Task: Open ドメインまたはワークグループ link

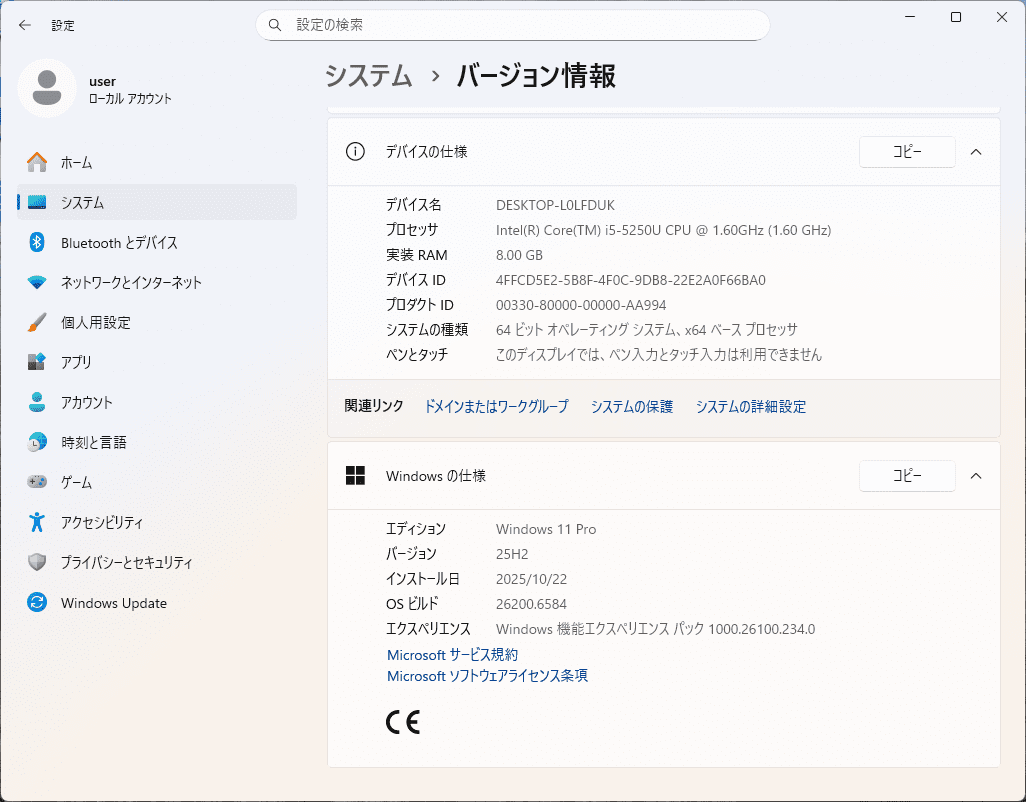Action: [x=497, y=406]
